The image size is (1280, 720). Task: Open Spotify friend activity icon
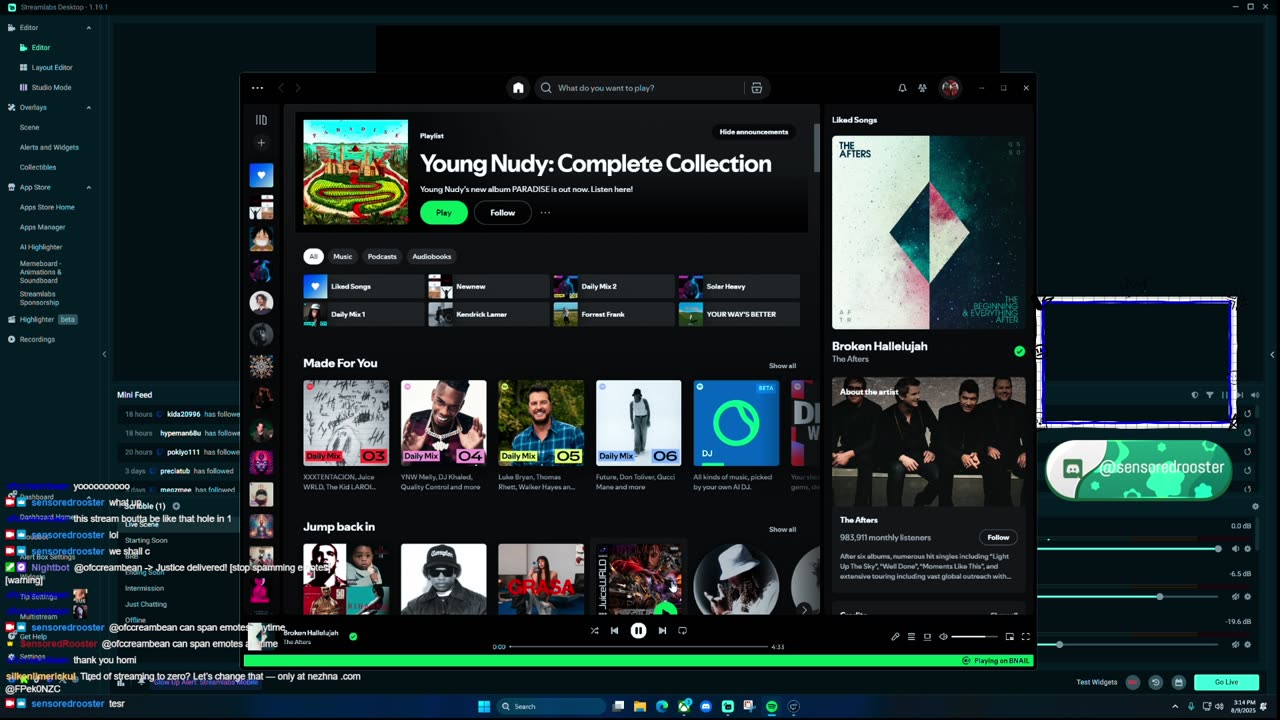[922, 88]
